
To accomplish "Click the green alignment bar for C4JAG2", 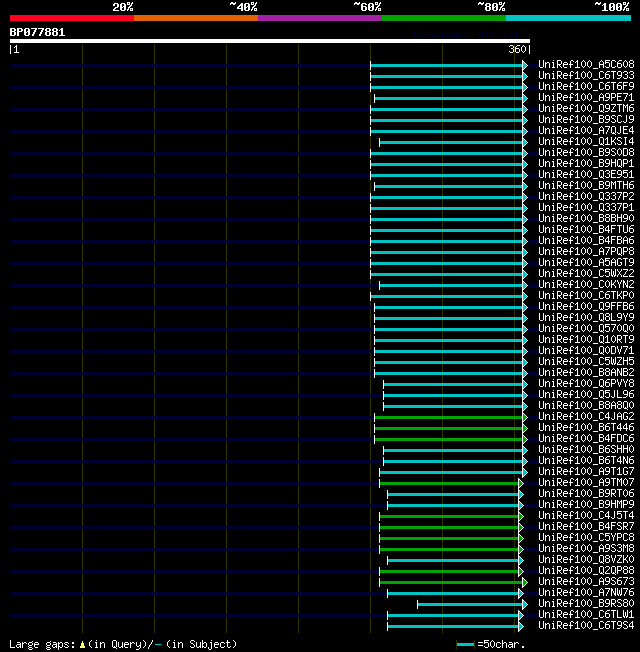I will tap(449, 417).
